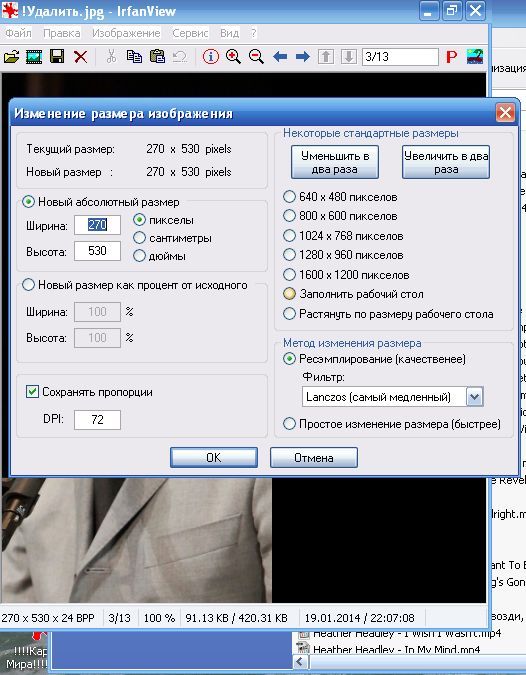Image resolution: width=526 pixels, height=675 pixels.
Task: Open the Сервис menu
Action: pos(190,33)
